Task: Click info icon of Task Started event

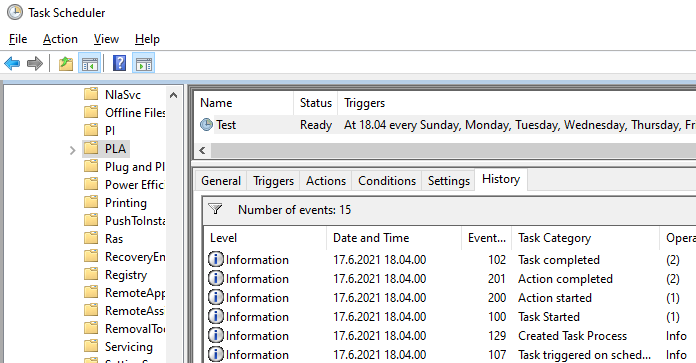Action: click(216, 316)
